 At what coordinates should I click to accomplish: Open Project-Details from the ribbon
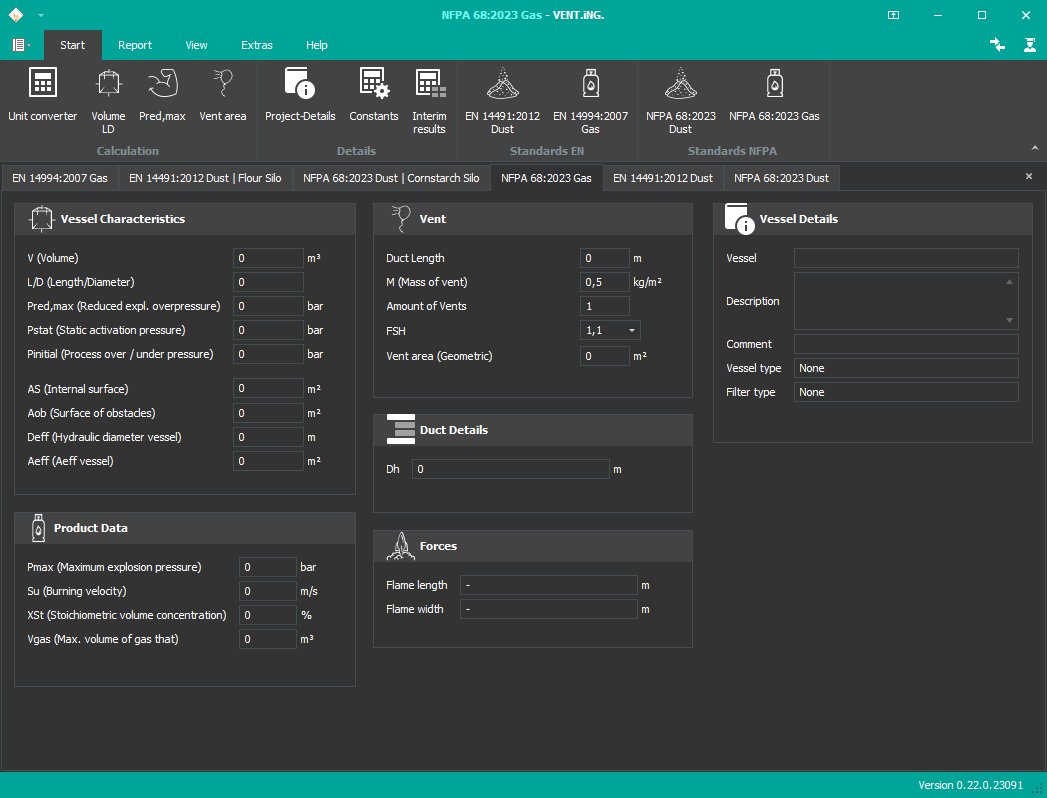[x=300, y=97]
